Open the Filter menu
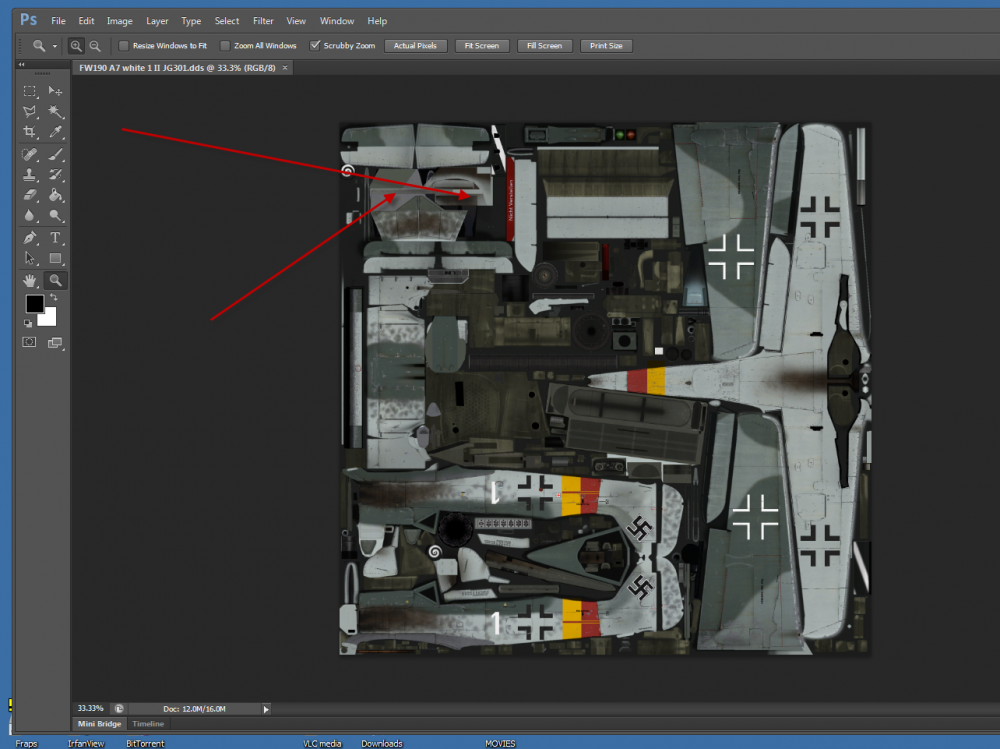1000x749 pixels. click(x=262, y=20)
